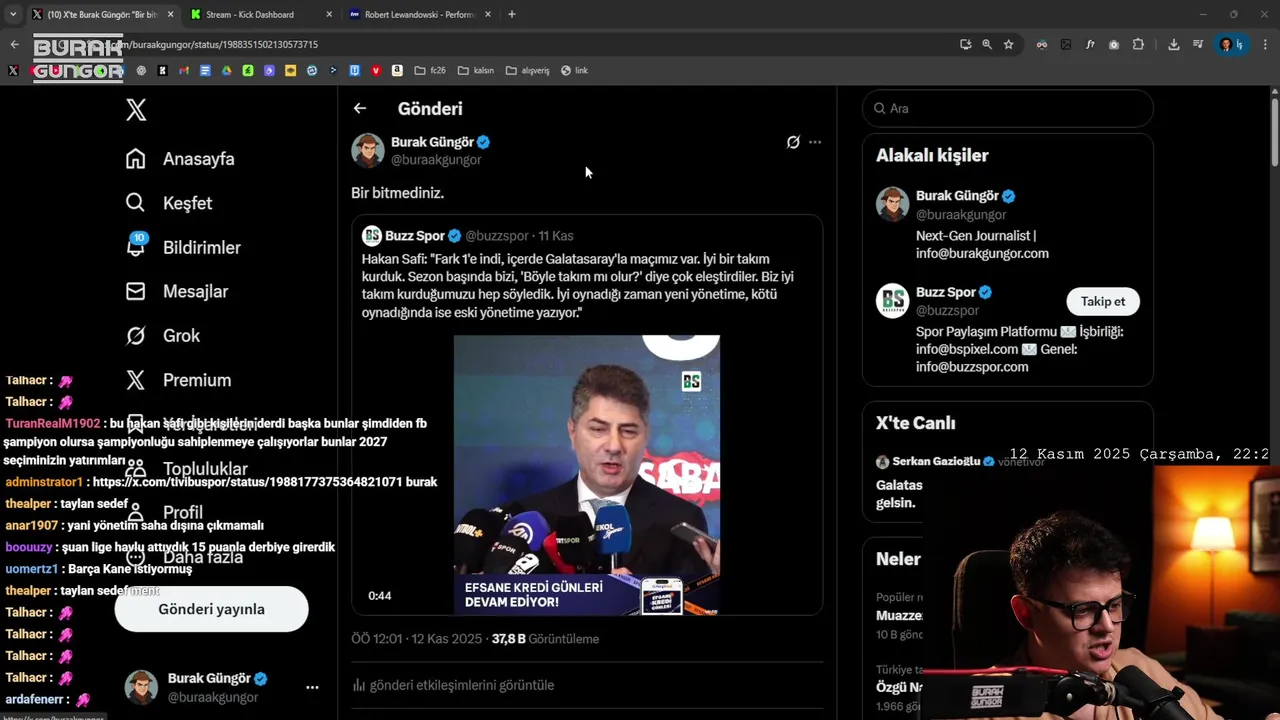Image resolution: width=1280 pixels, height=720 pixels.
Task: Click tivibuspor link in chat overlay
Action: (x=247, y=482)
